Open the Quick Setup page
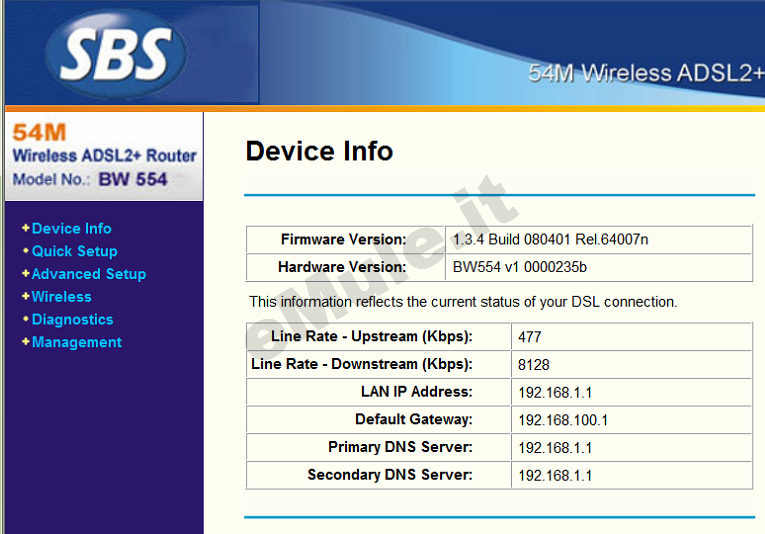Screen dimensions: 765x534 point(75,251)
